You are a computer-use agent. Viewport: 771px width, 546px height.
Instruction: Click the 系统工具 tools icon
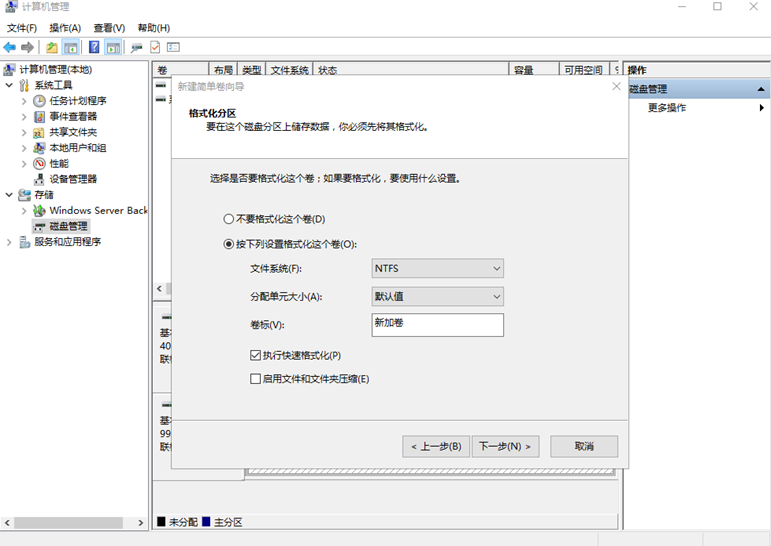tap(24, 86)
